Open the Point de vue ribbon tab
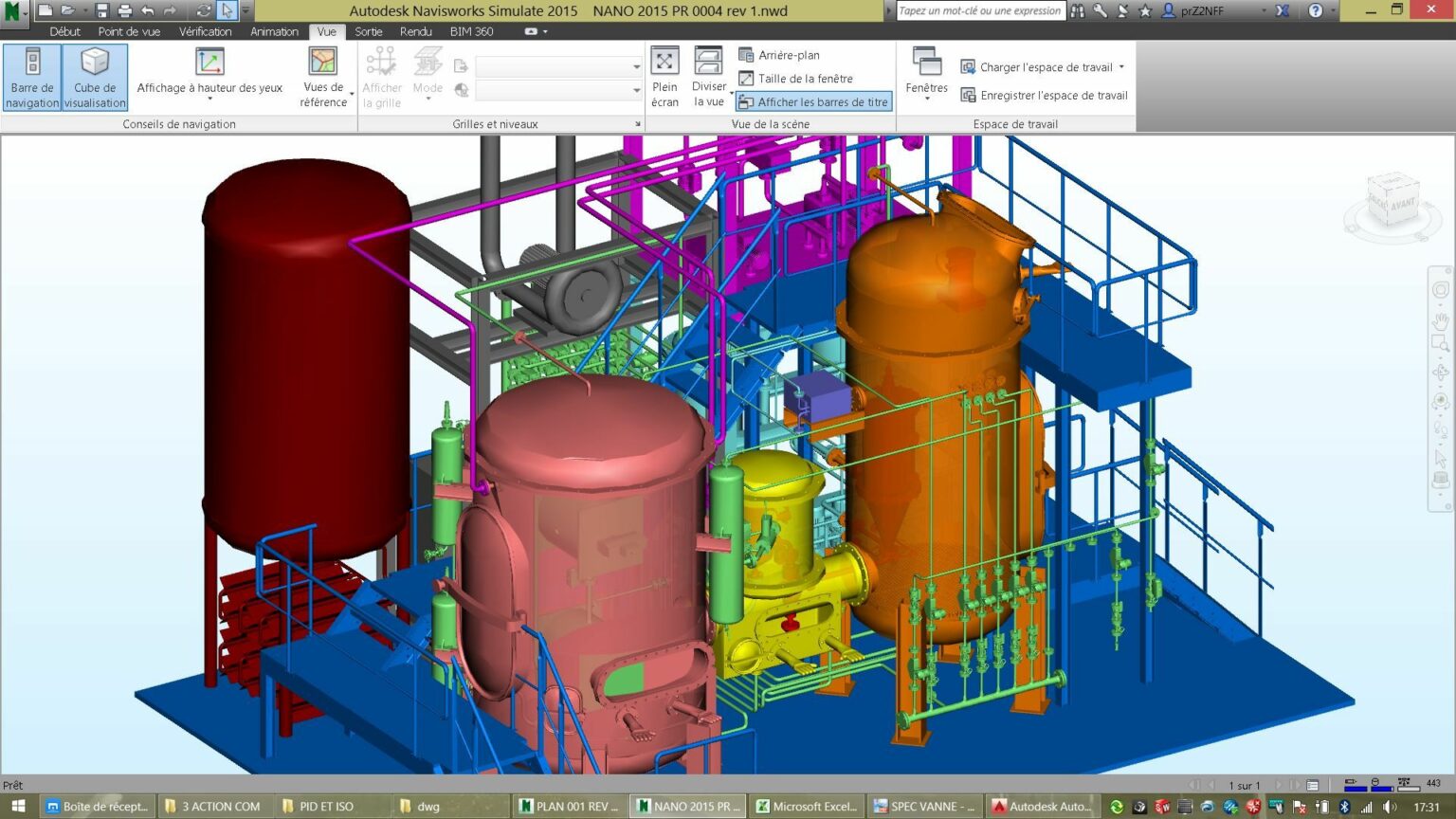Viewport: 1456px width, 819px height. pyautogui.click(x=129, y=31)
